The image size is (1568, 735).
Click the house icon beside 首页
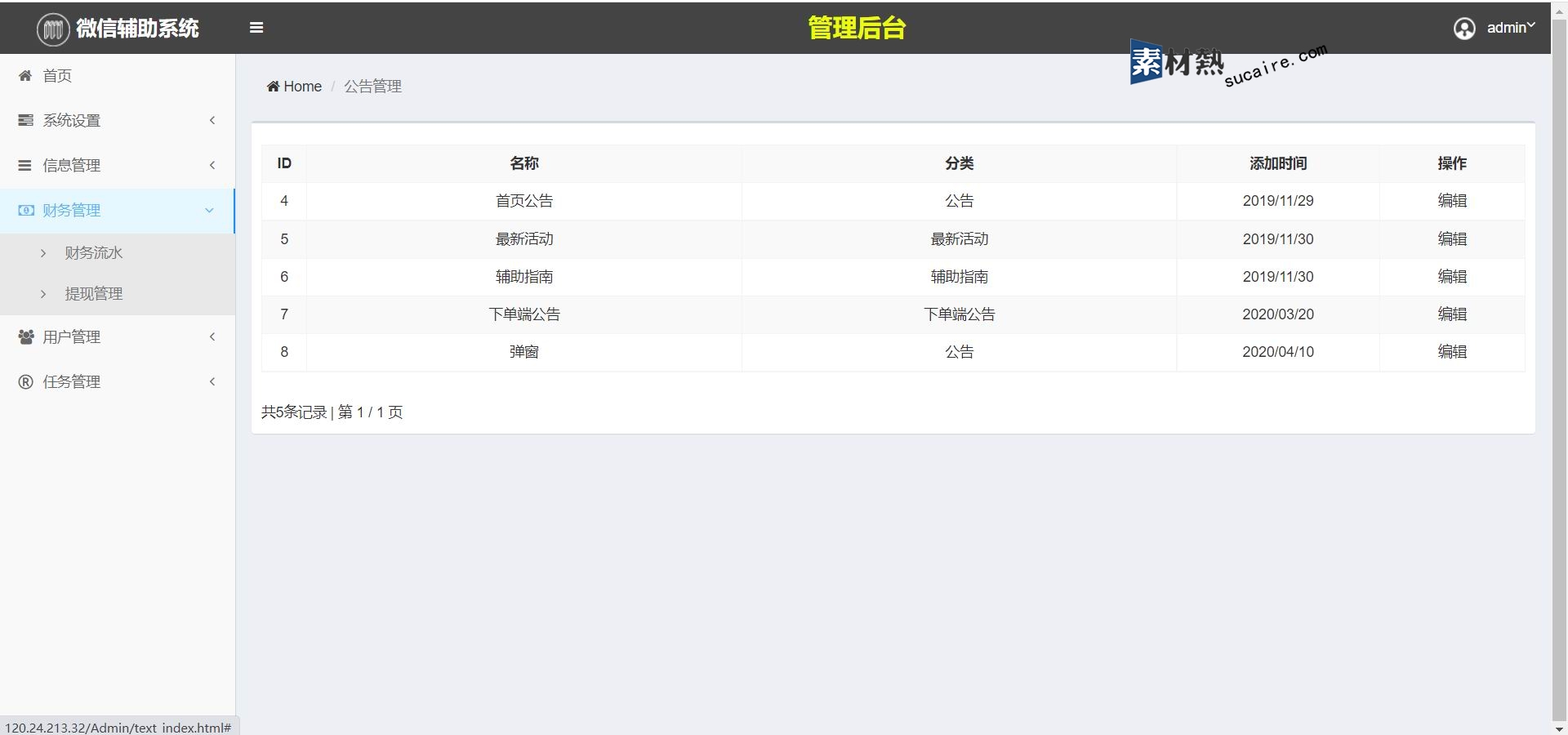[x=25, y=76]
